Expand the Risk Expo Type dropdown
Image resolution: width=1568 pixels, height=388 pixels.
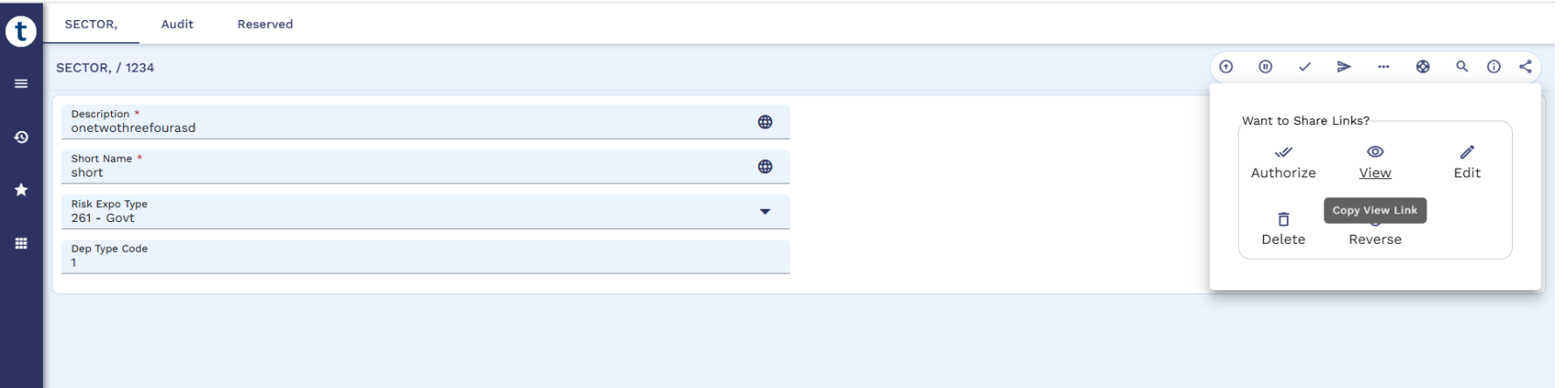(764, 211)
